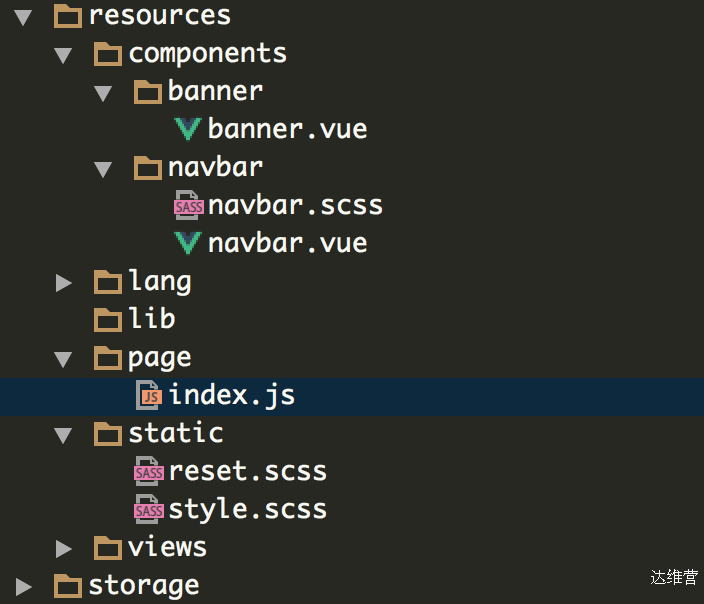Collapse the static folder triangle

pos(63,435)
